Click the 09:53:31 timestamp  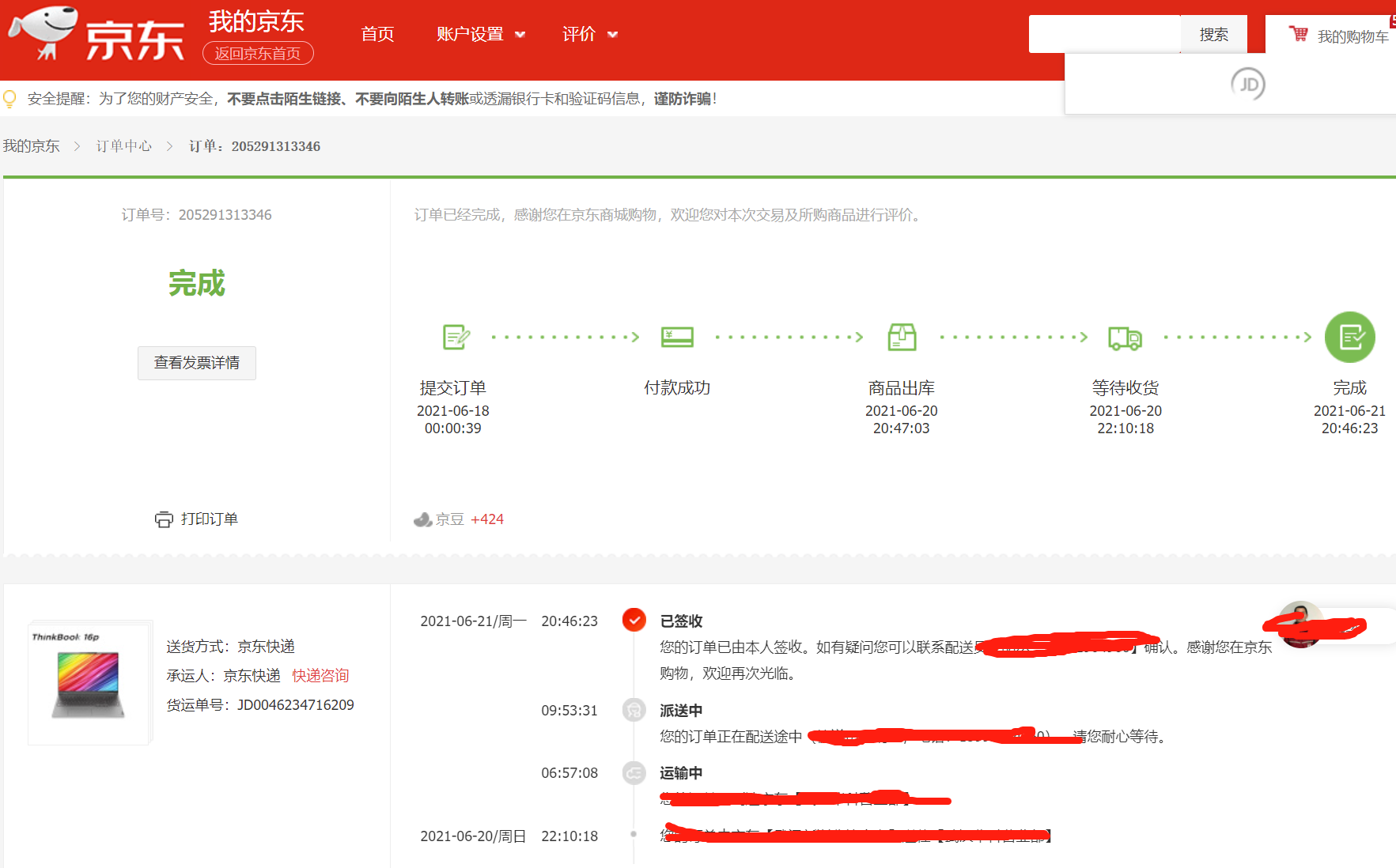click(x=569, y=711)
